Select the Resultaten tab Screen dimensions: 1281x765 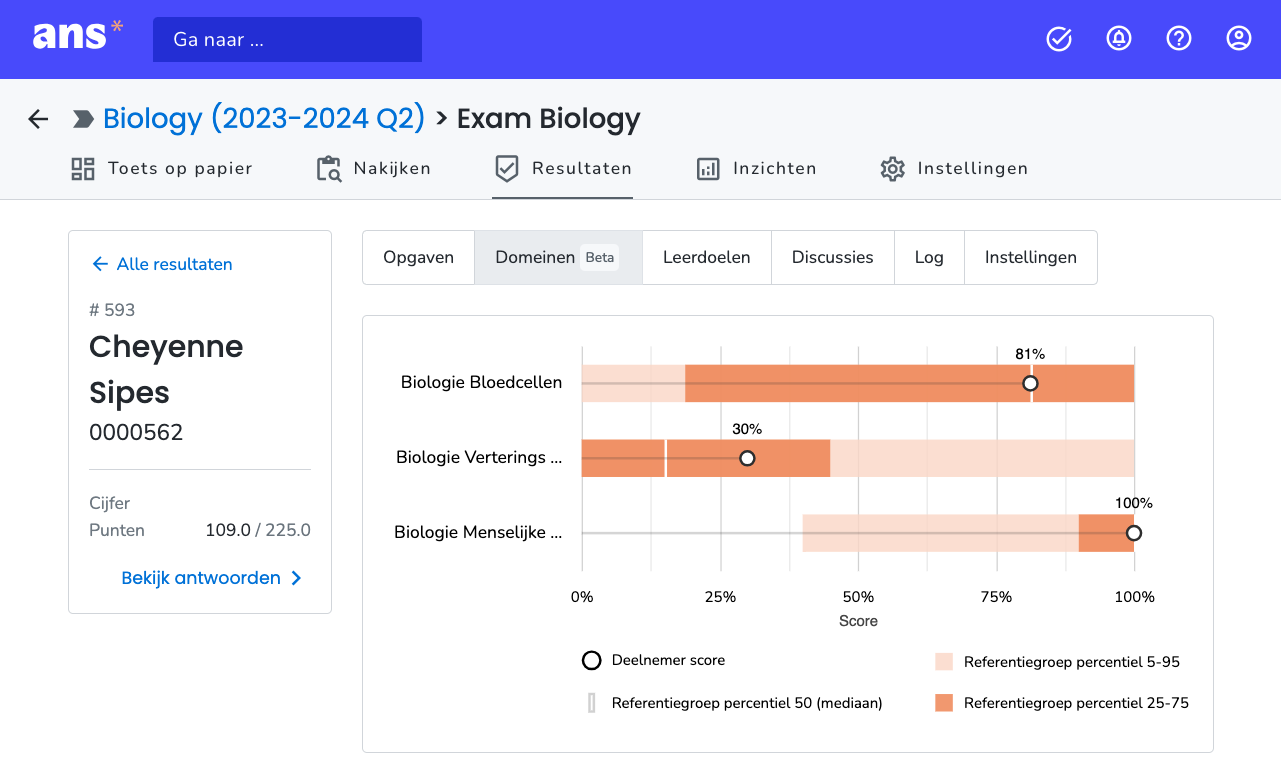coord(563,169)
